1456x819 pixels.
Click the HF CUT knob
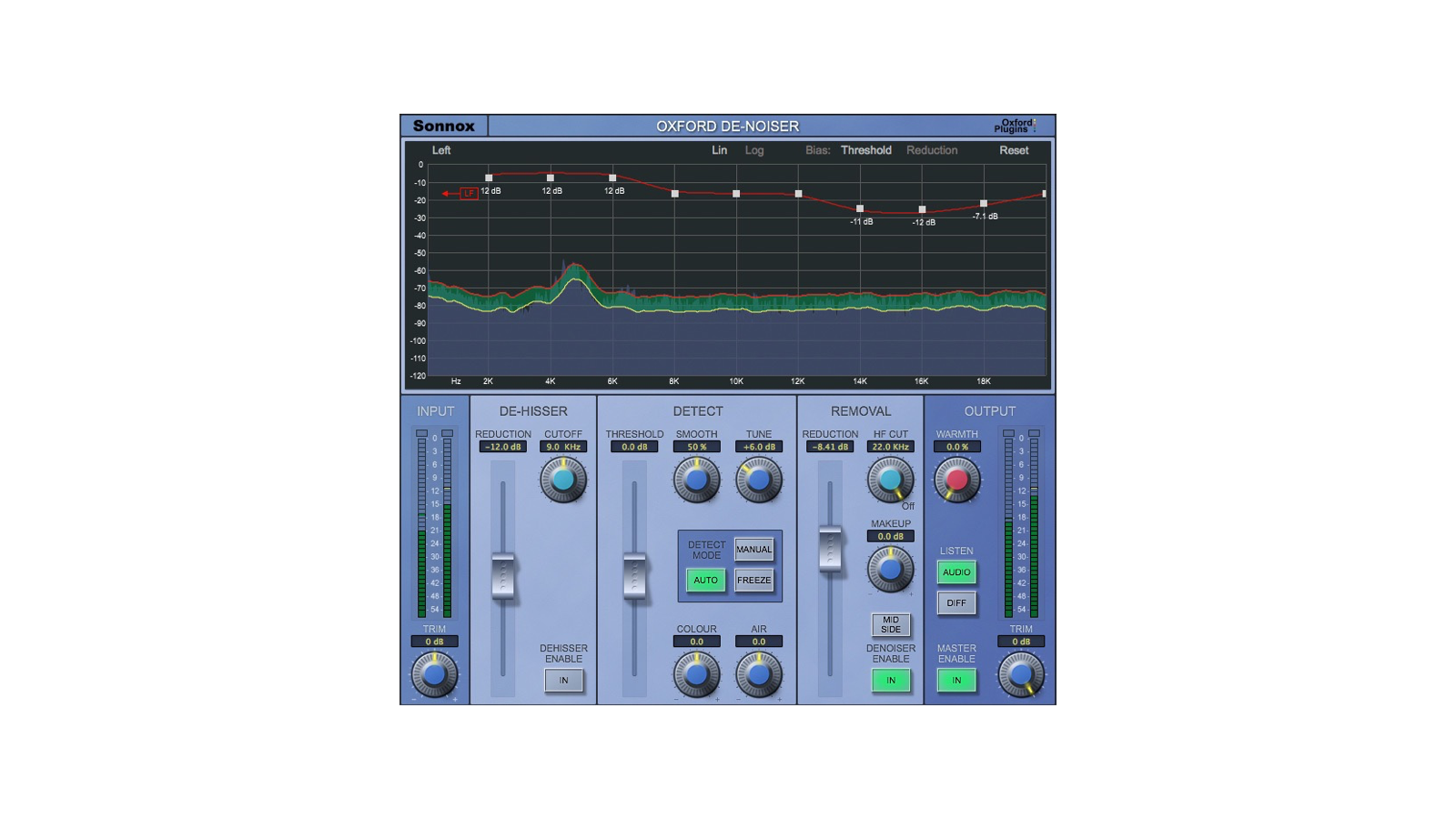pos(890,480)
